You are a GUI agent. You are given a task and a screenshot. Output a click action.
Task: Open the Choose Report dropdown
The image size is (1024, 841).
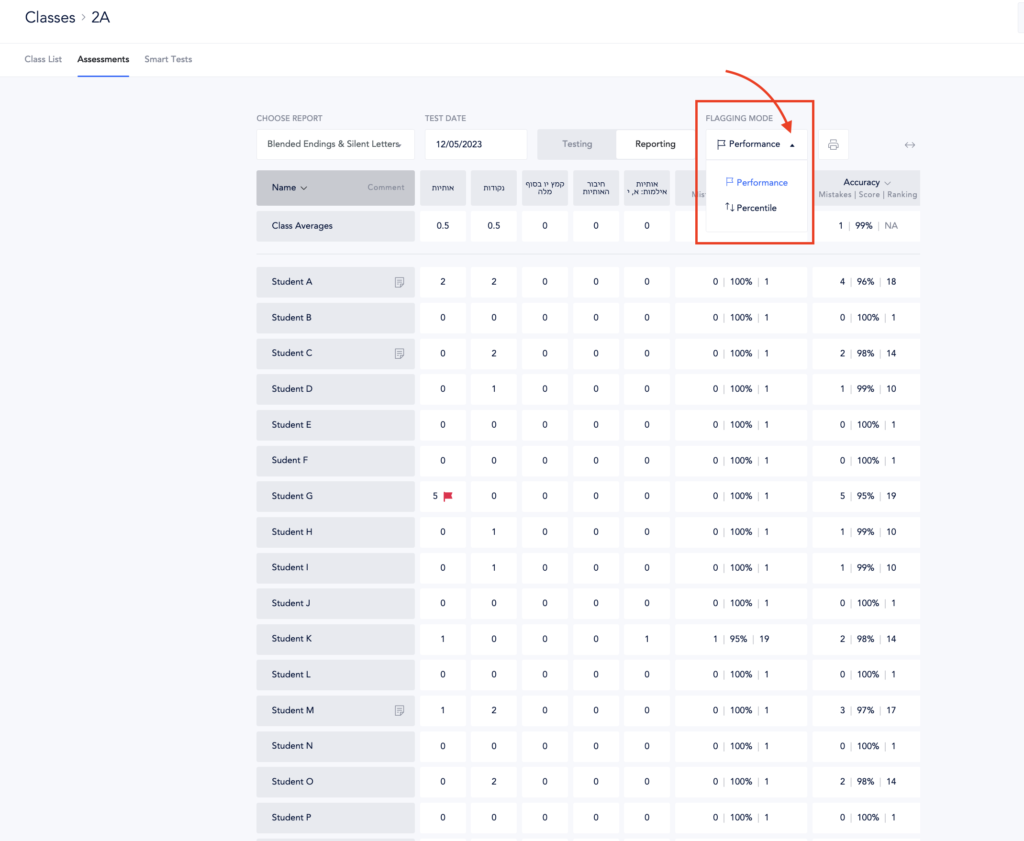(x=335, y=144)
